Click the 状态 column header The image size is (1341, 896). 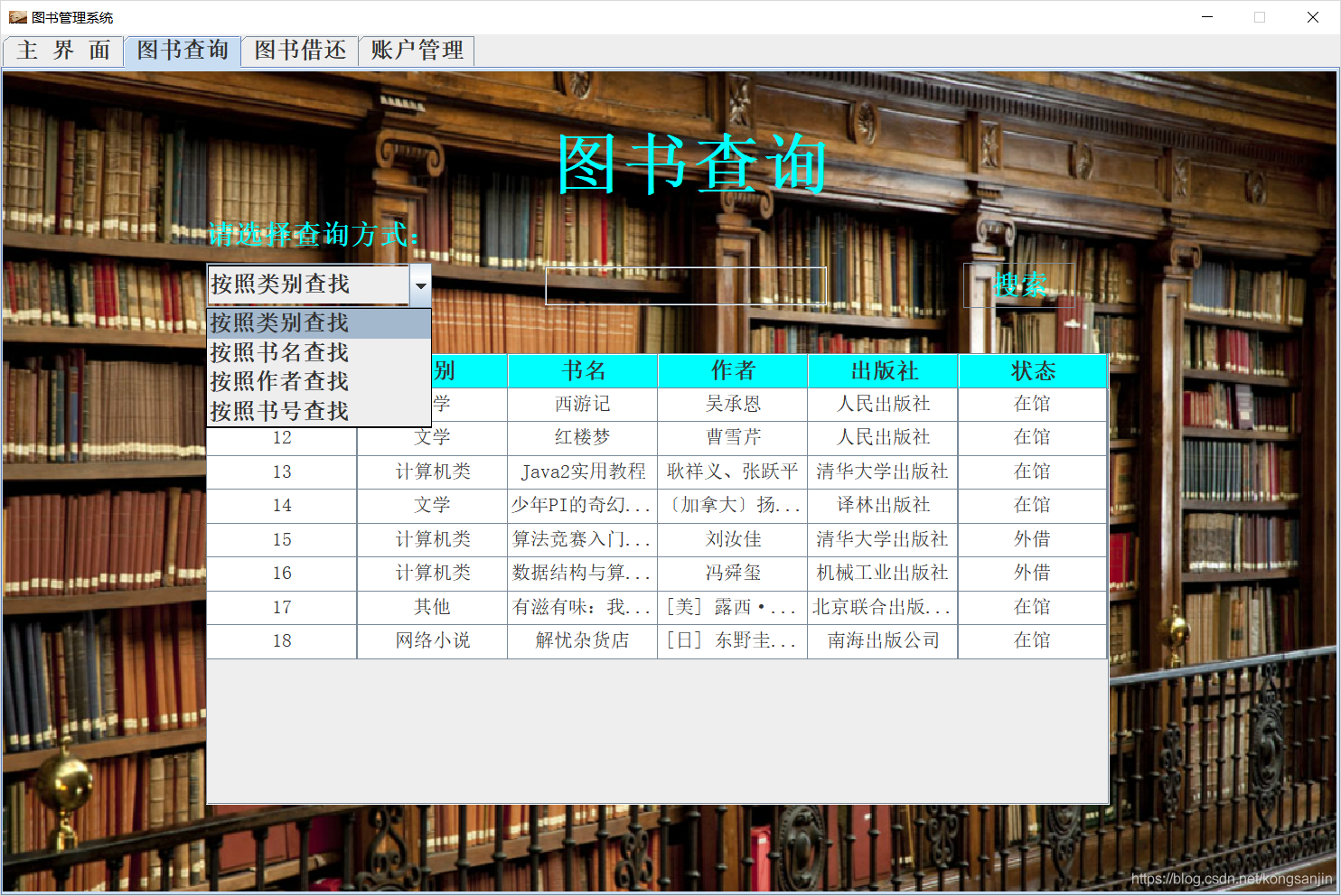tap(1031, 370)
